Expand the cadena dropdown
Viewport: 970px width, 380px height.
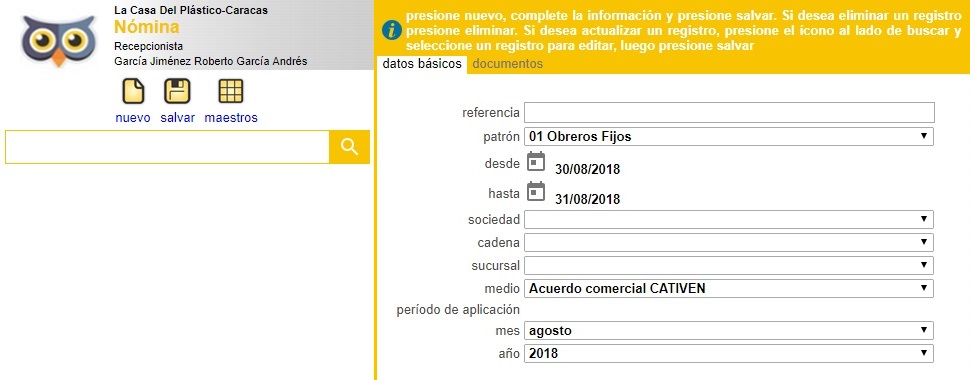pos(729,242)
